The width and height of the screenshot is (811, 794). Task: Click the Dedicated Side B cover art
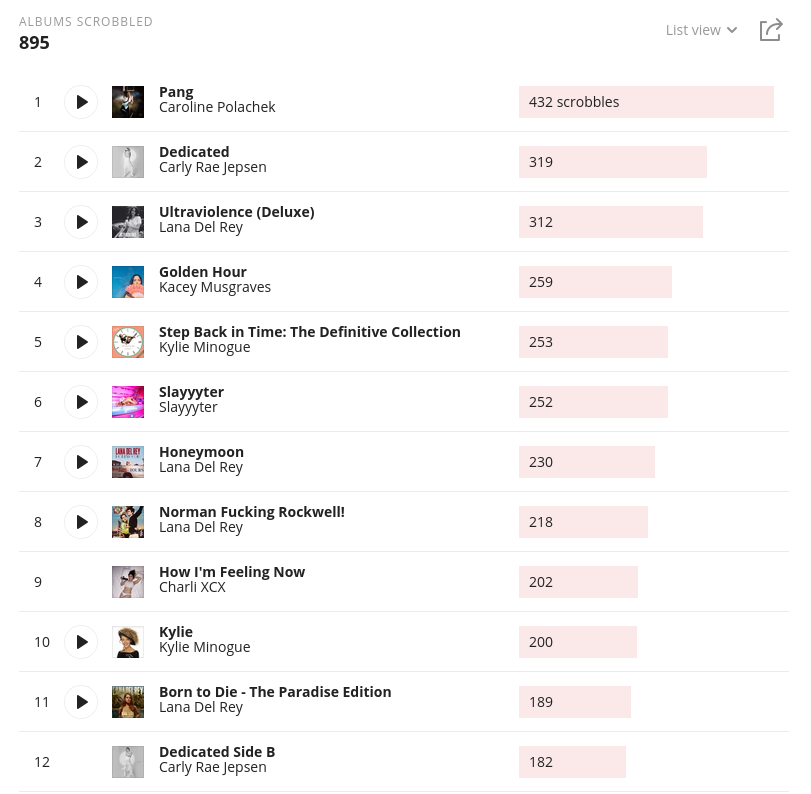click(x=128, y=762)
